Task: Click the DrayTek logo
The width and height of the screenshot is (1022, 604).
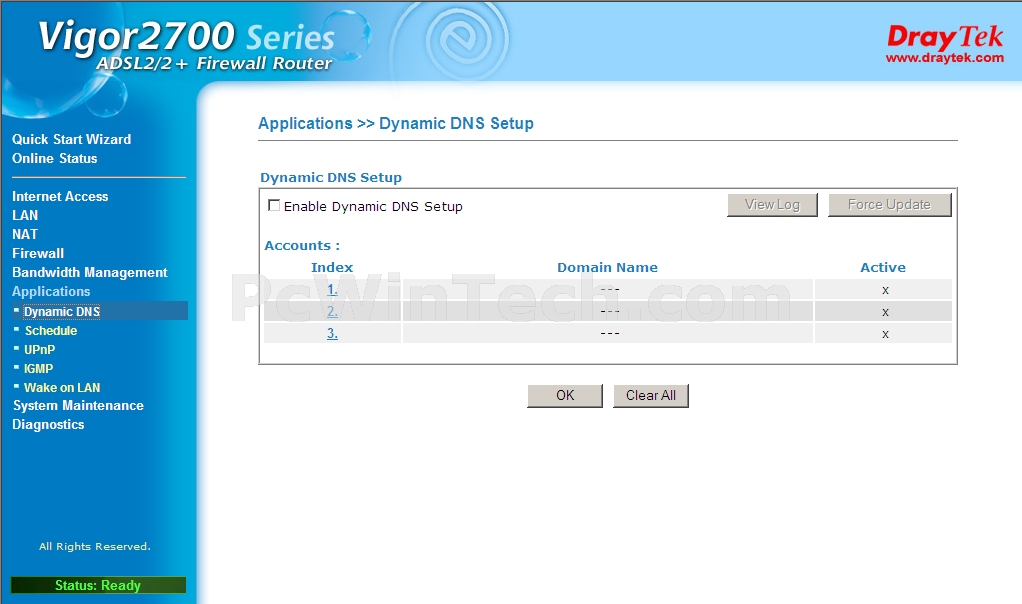Action: pyautogui.click(x=945, y=36)
